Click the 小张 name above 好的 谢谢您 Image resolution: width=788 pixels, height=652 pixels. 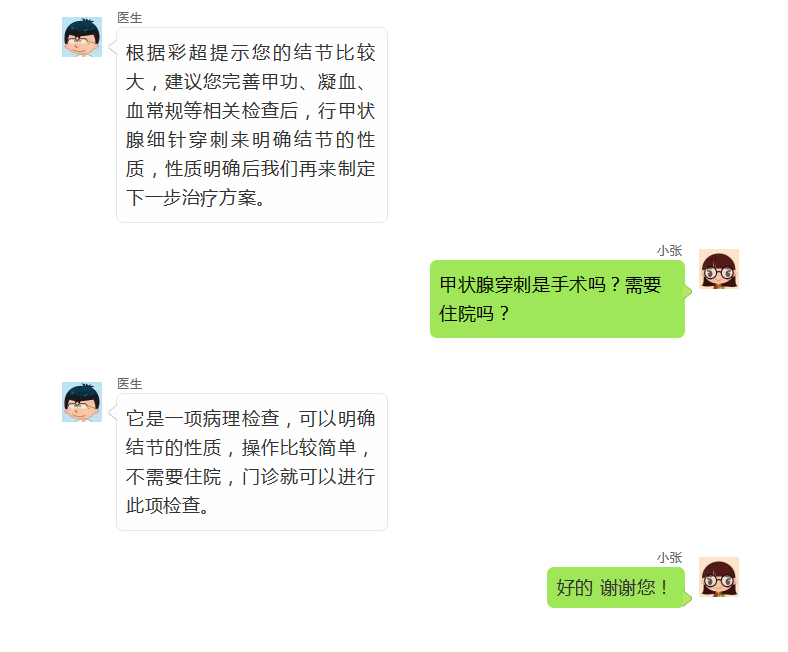click(x=669, y=557)
